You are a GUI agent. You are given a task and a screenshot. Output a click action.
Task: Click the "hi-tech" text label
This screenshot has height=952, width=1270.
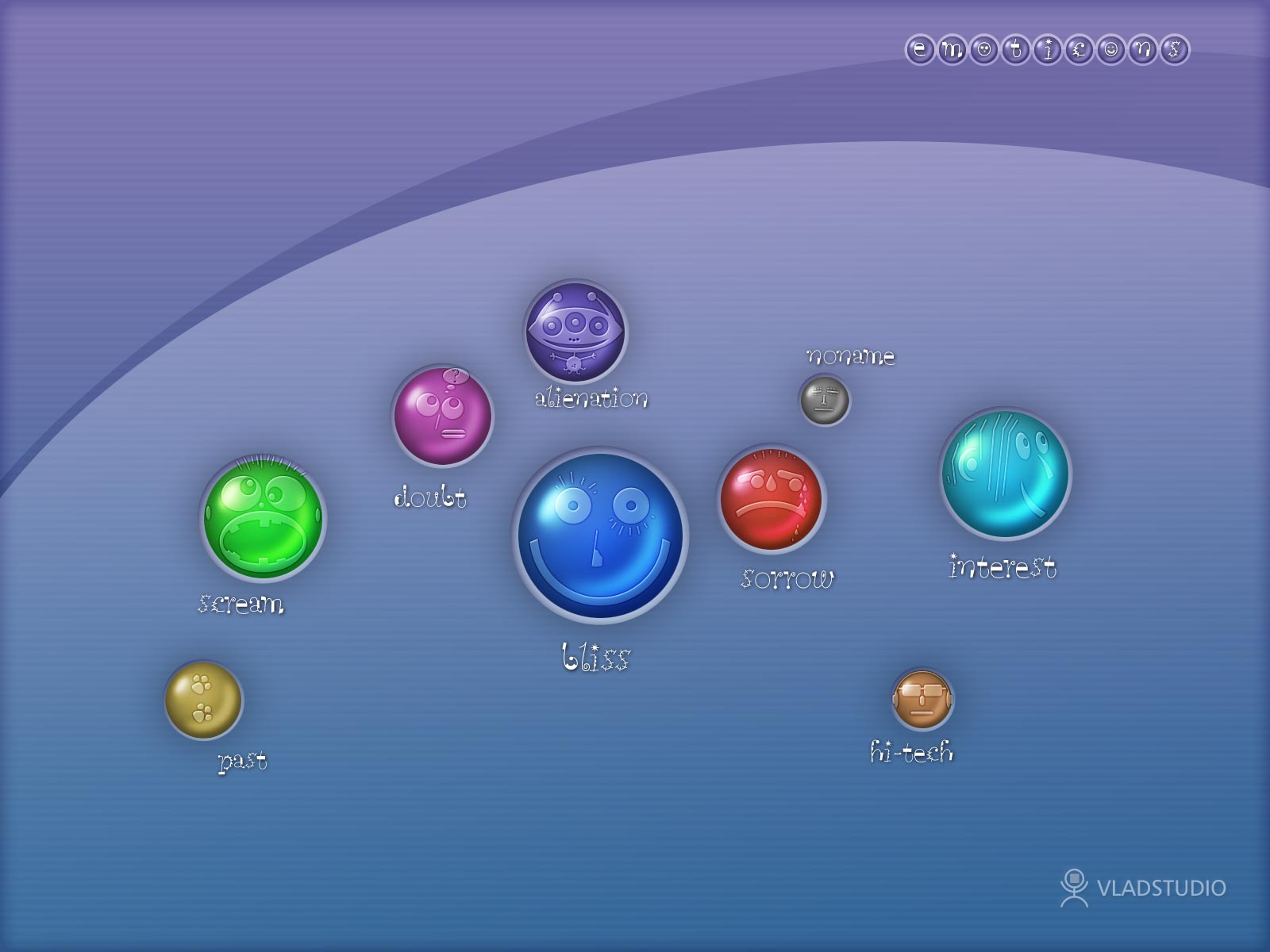(911, 751)
